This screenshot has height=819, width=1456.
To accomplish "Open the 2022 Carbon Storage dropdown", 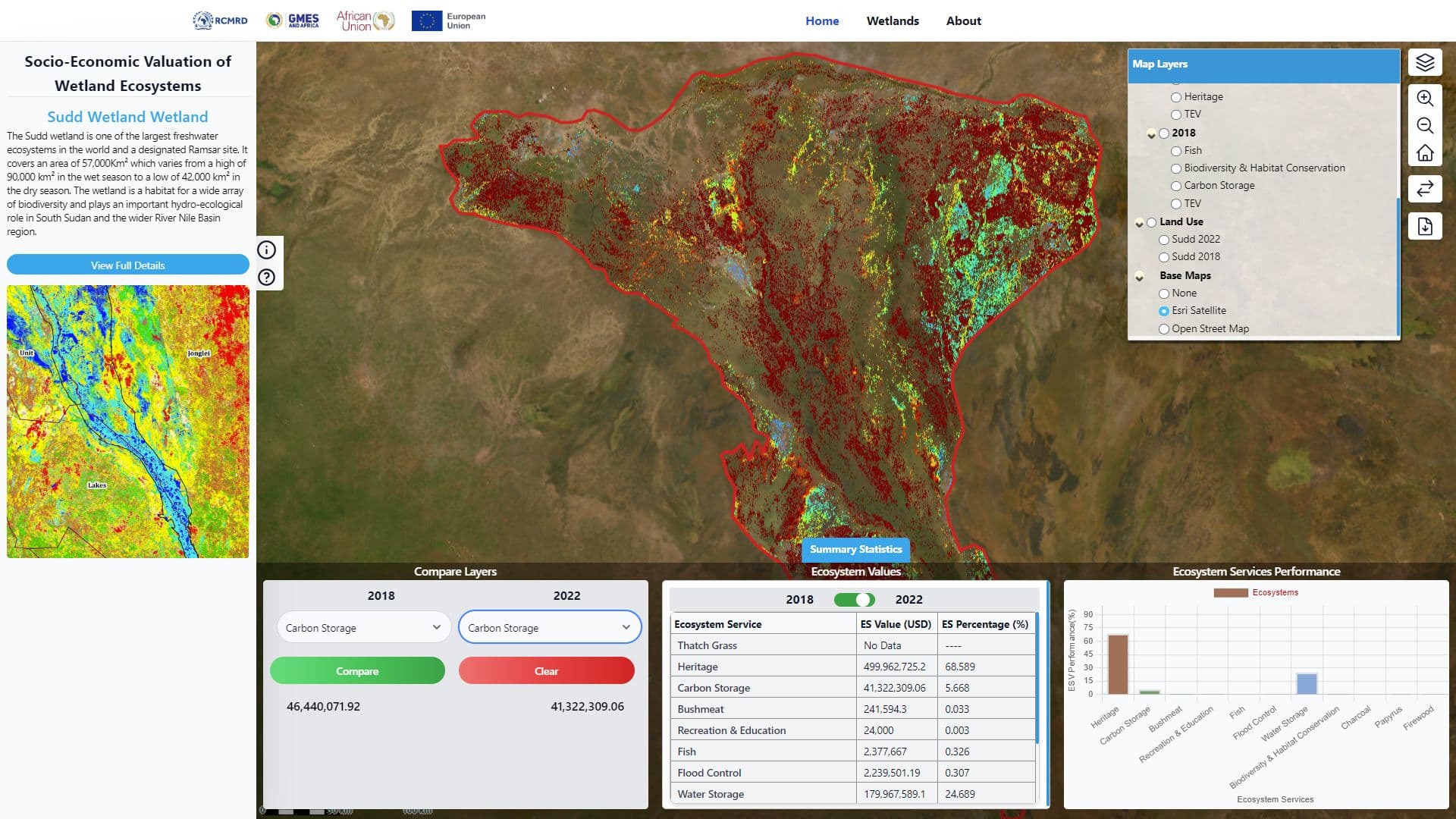I will [550, 628].
